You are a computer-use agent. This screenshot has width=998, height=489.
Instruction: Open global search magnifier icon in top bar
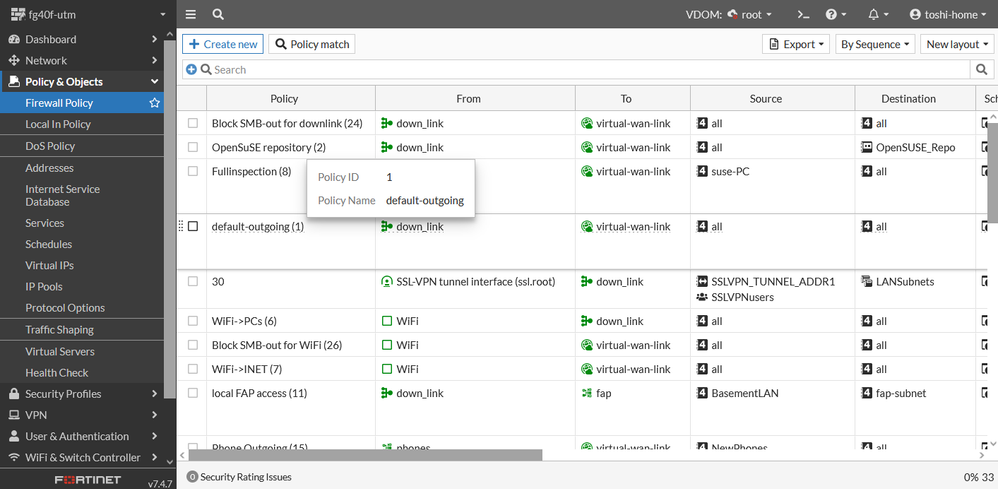click(x=218, y=15)
